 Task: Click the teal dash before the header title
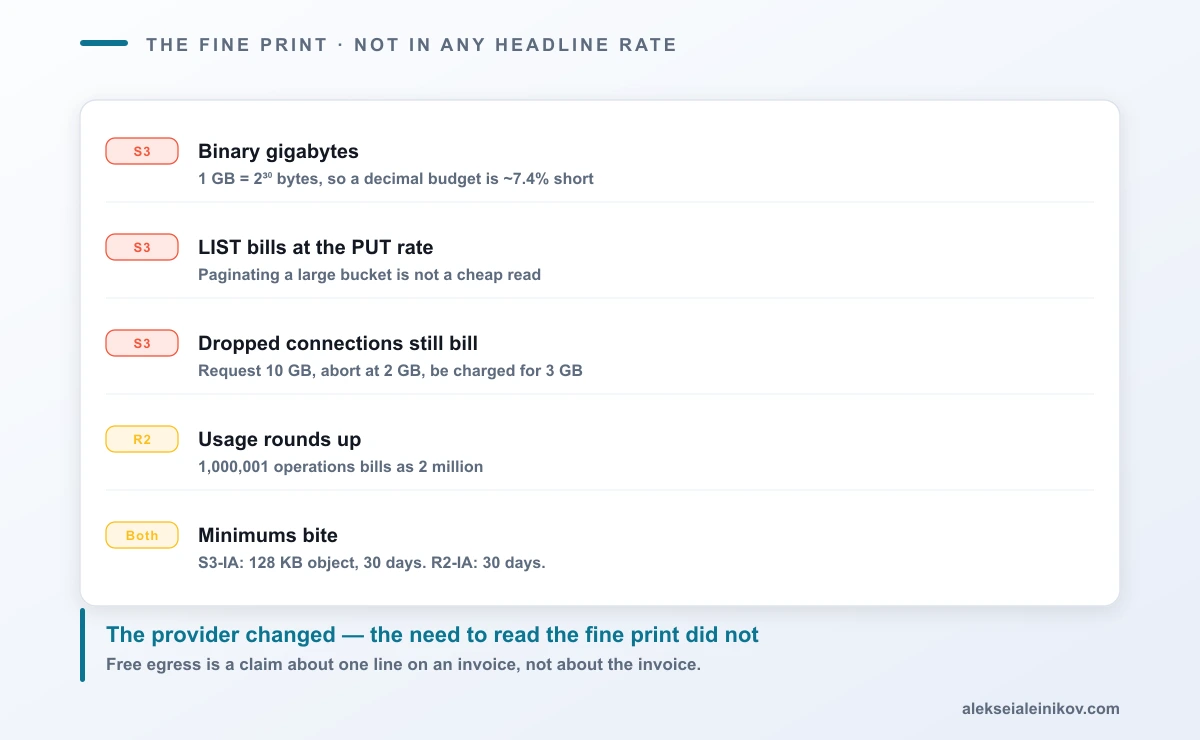coord(104,43)
